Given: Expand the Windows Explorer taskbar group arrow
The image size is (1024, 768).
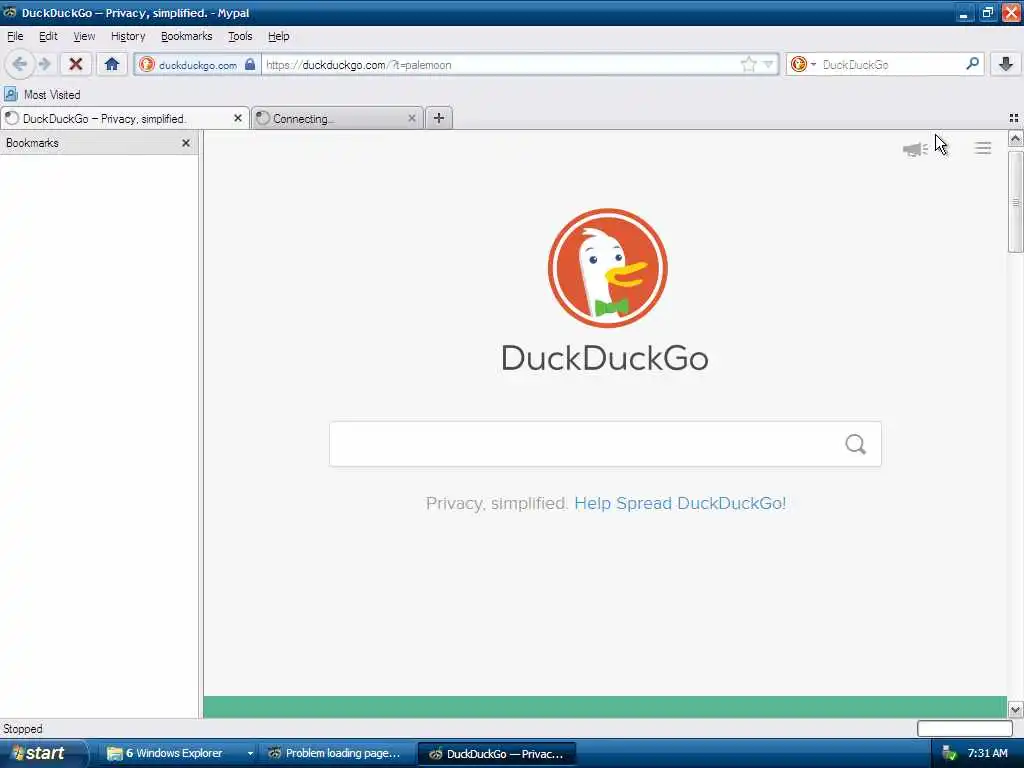Looking at the screenshot, I should (249, 753).
